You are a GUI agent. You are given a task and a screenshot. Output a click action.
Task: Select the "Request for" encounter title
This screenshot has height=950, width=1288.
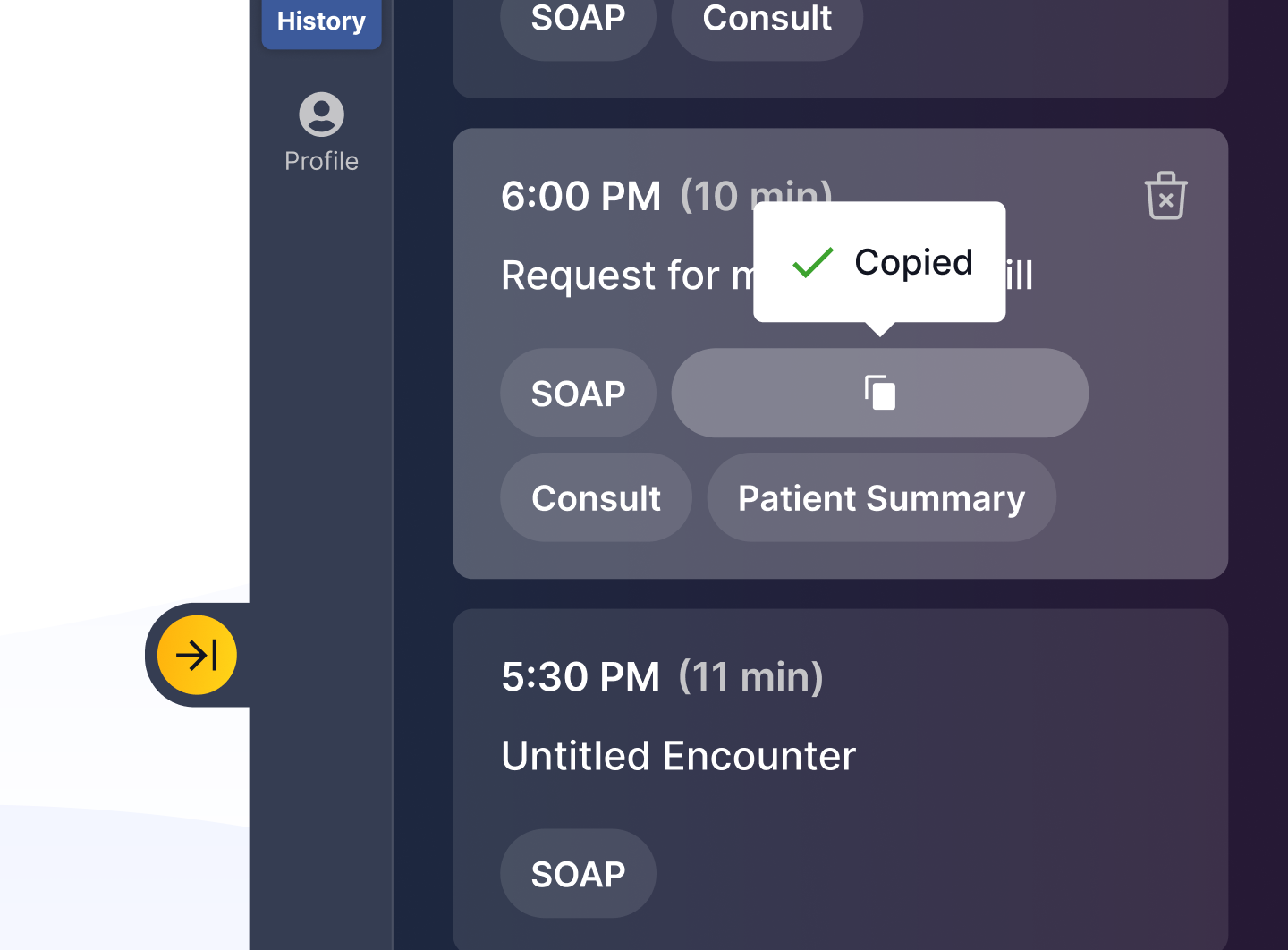(617, 276)
